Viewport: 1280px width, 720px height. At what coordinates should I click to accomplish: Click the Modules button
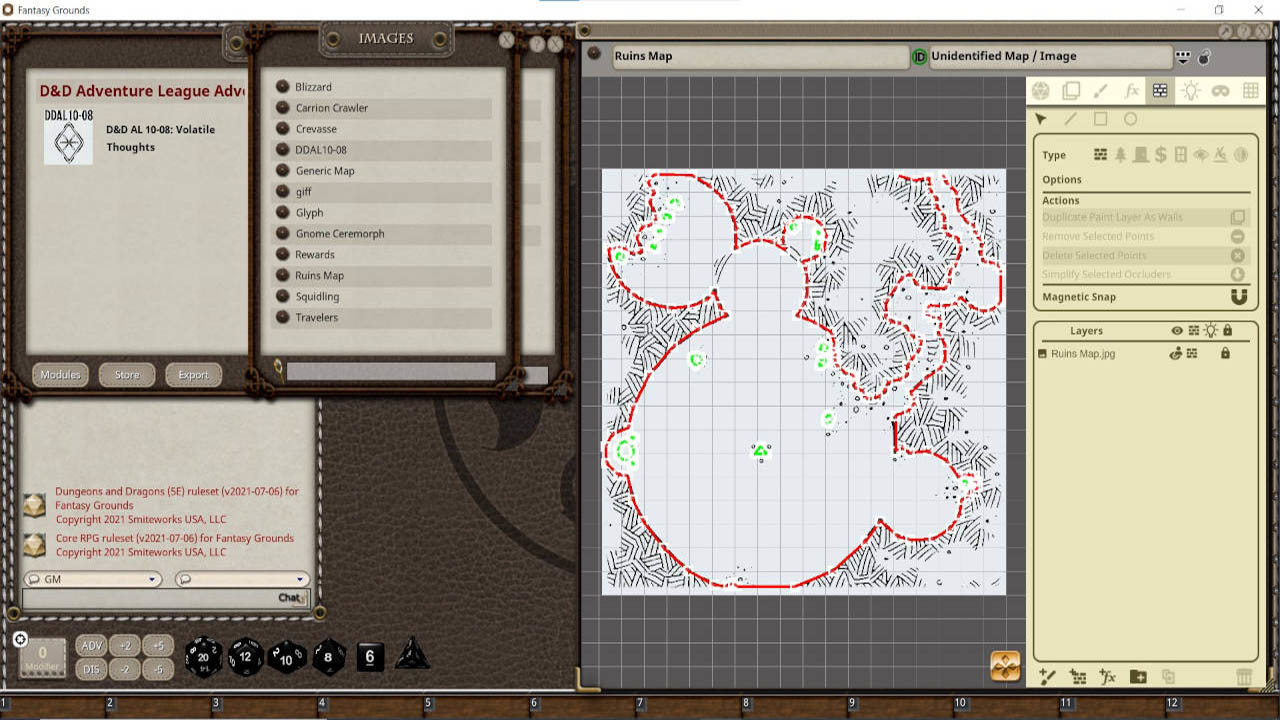pyautogui.click(x=60, y=375)
